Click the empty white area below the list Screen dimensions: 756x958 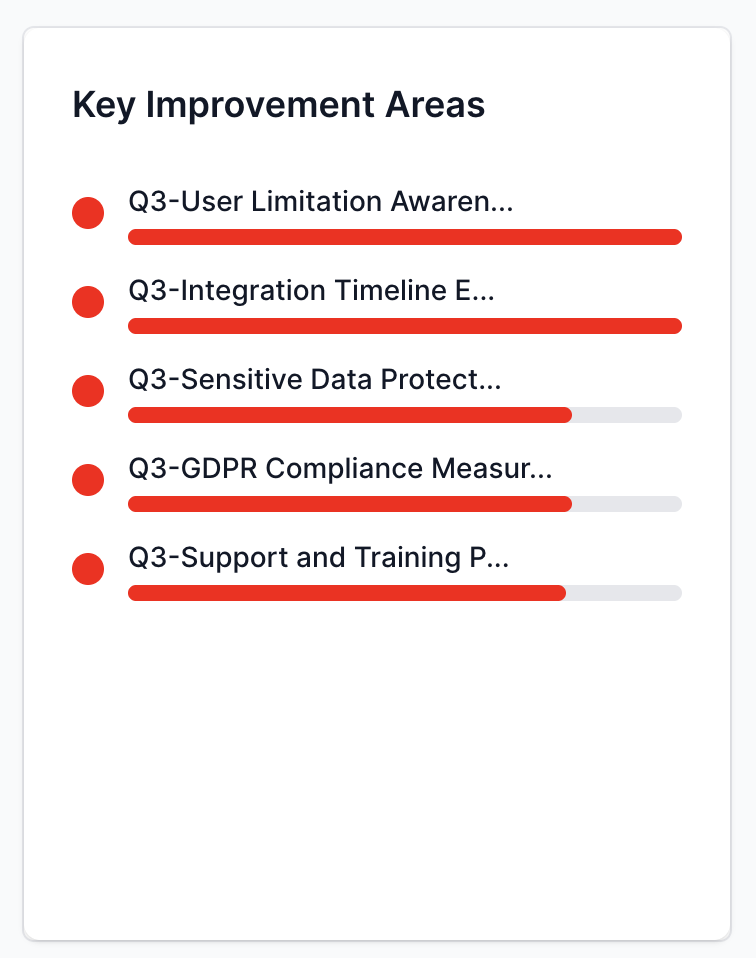tap(378, 770)
